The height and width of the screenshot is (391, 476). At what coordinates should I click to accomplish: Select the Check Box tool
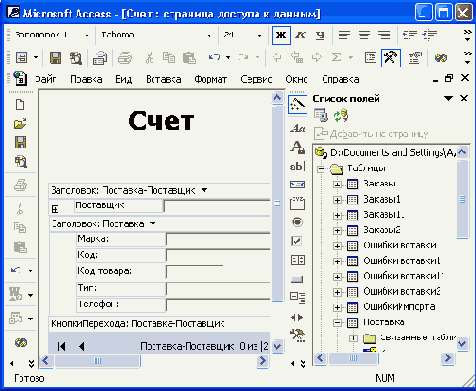(297, 241)
